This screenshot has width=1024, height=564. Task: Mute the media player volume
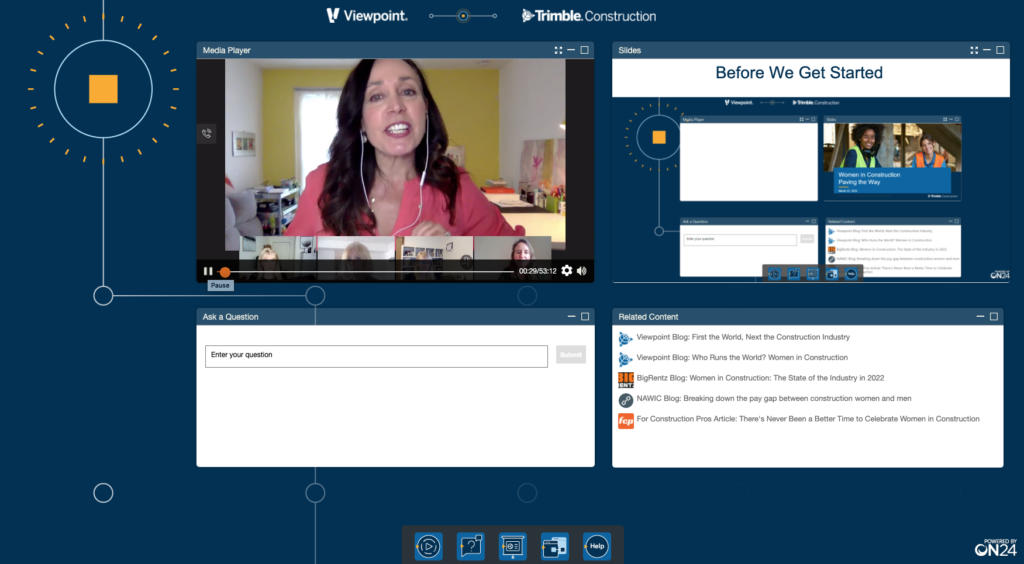[x=582, y=270]
